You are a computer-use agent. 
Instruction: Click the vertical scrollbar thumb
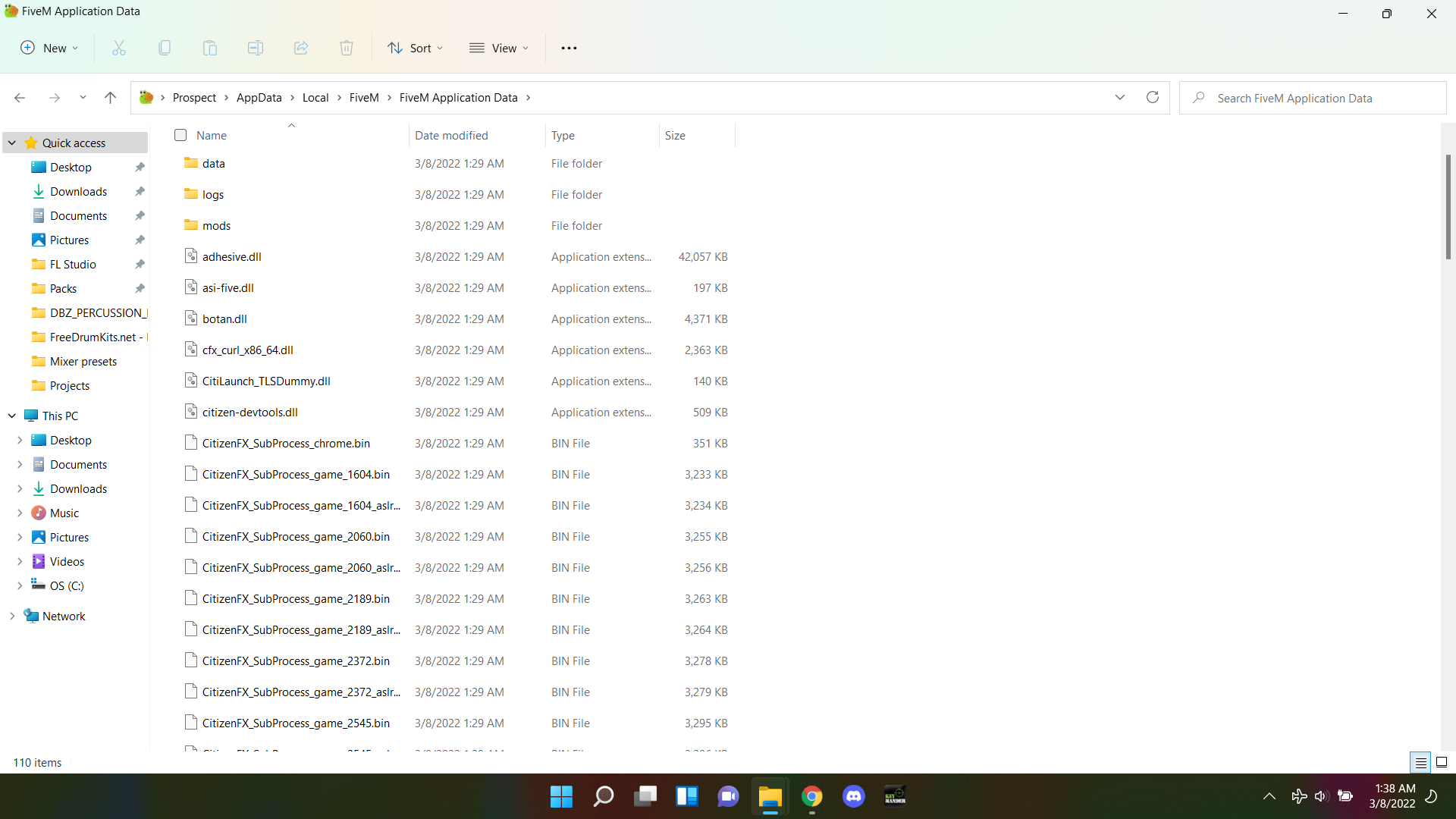pos(1448,206)
